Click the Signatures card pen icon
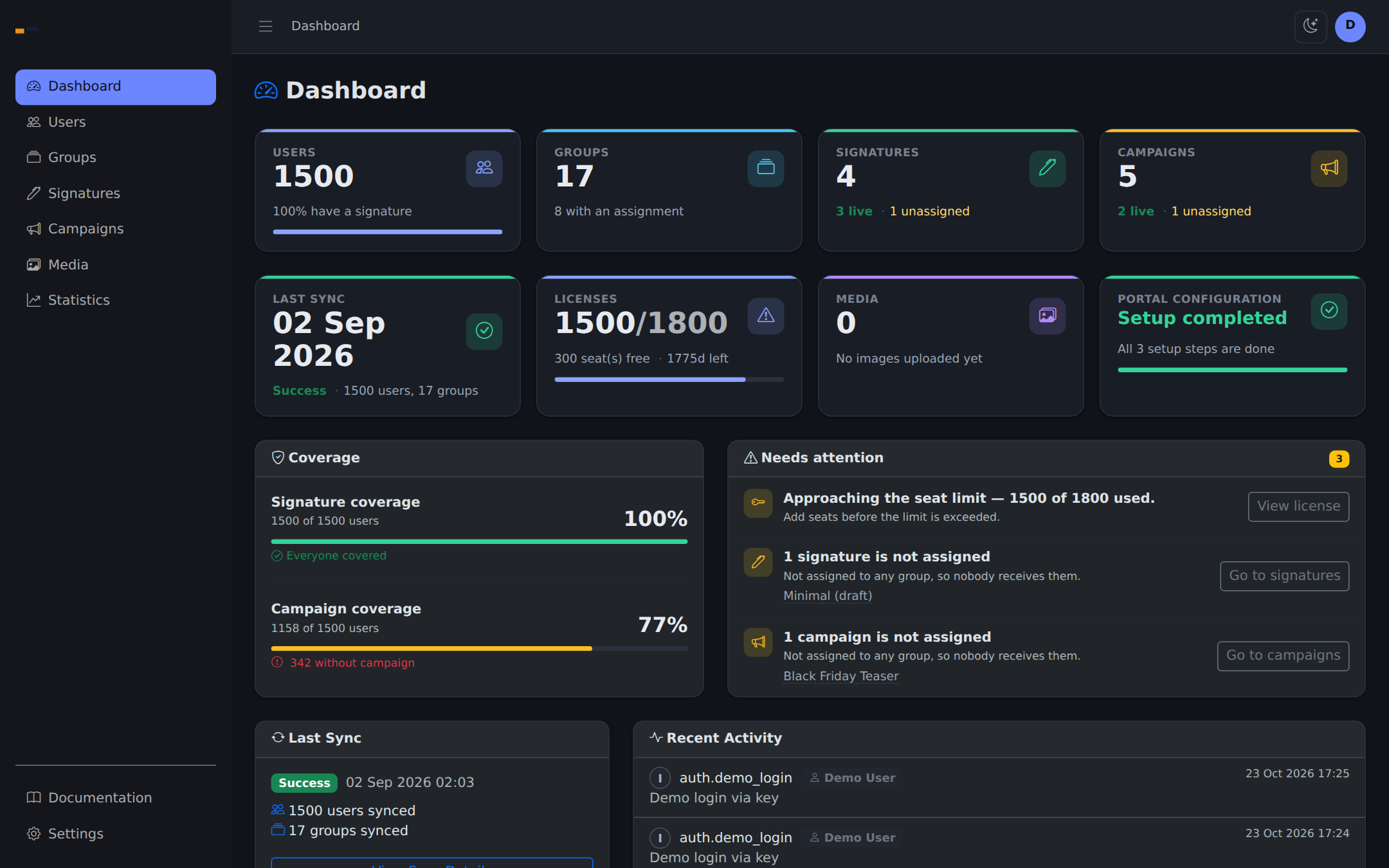 point(1048,168)
